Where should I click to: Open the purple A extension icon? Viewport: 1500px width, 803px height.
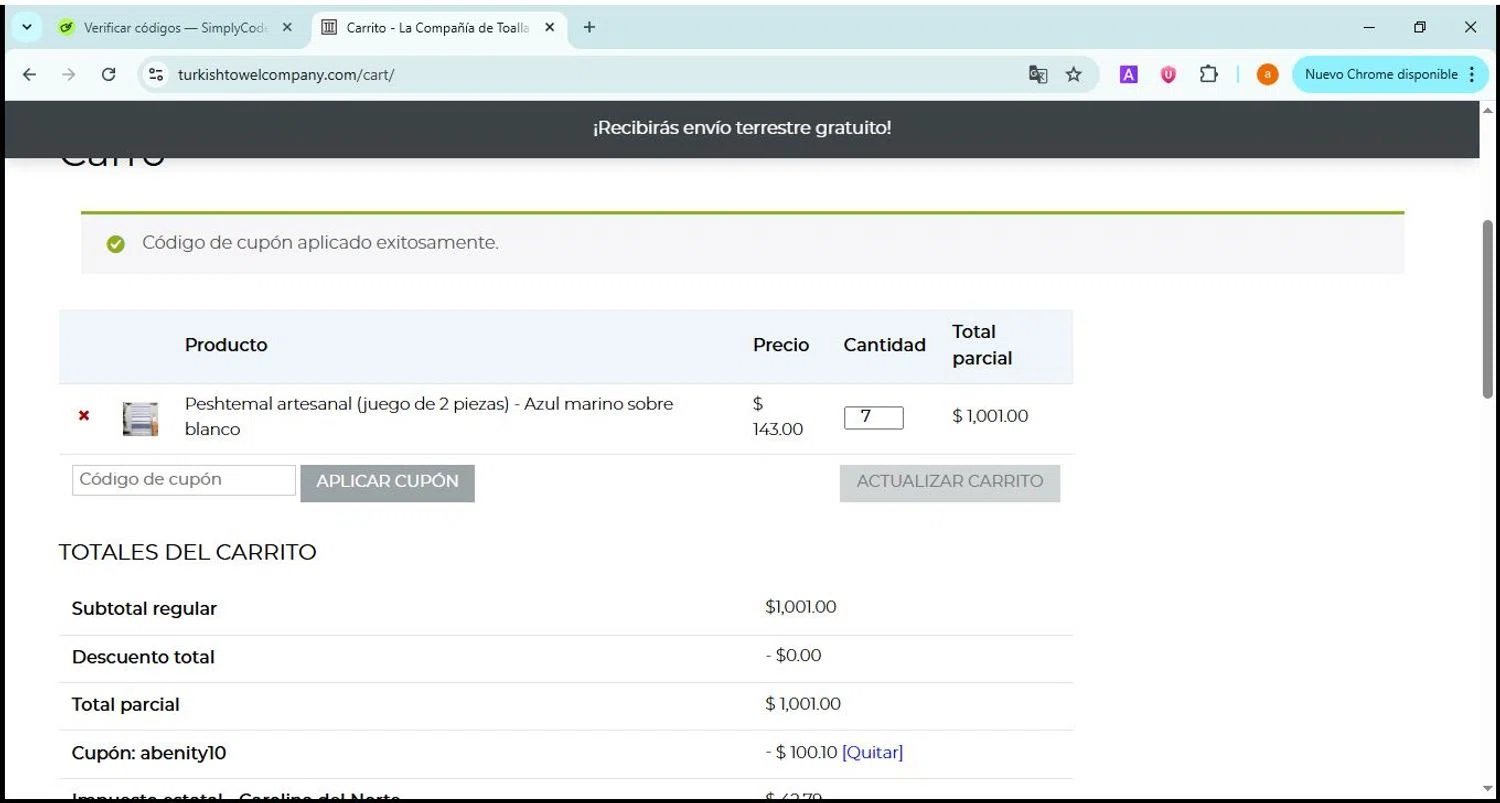pos(1128,74)
